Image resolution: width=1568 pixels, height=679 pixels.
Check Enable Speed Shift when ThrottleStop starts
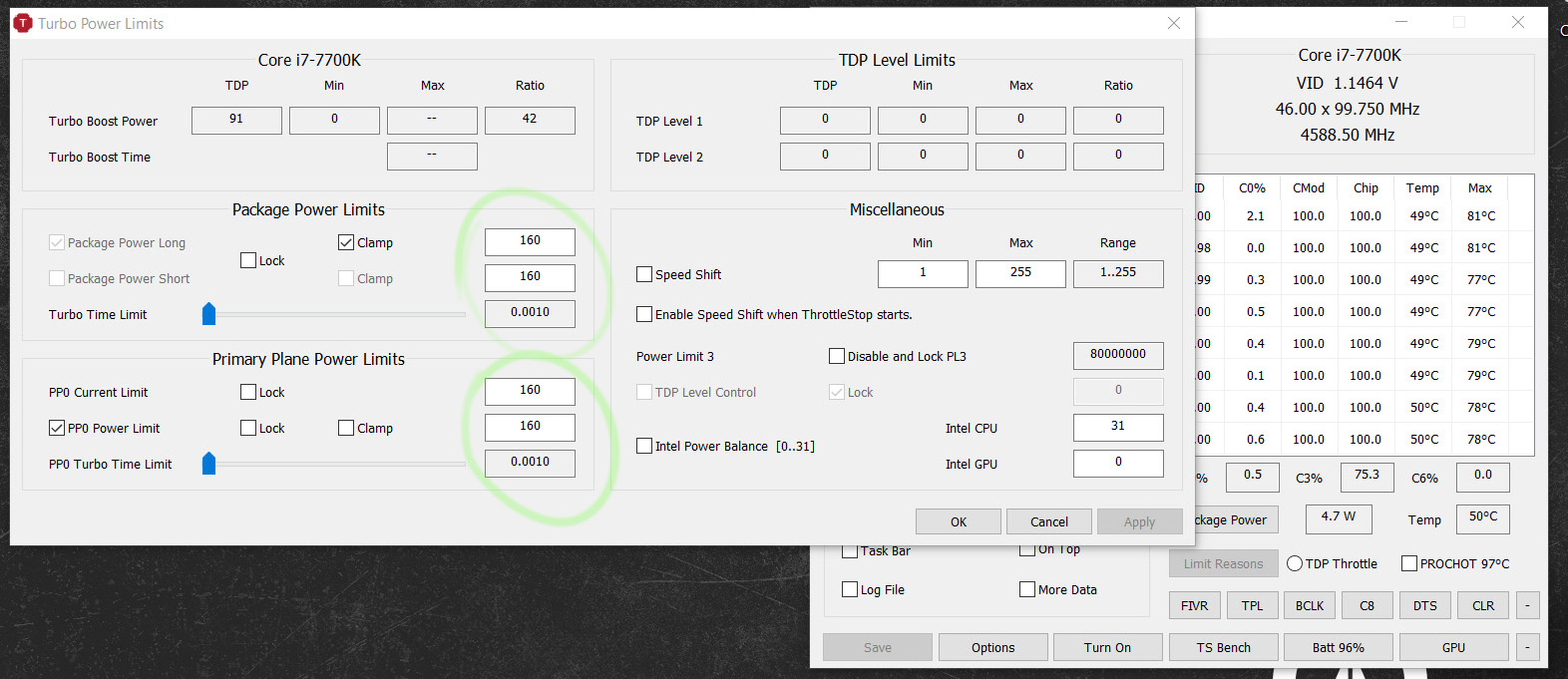[x=644, y=314]
